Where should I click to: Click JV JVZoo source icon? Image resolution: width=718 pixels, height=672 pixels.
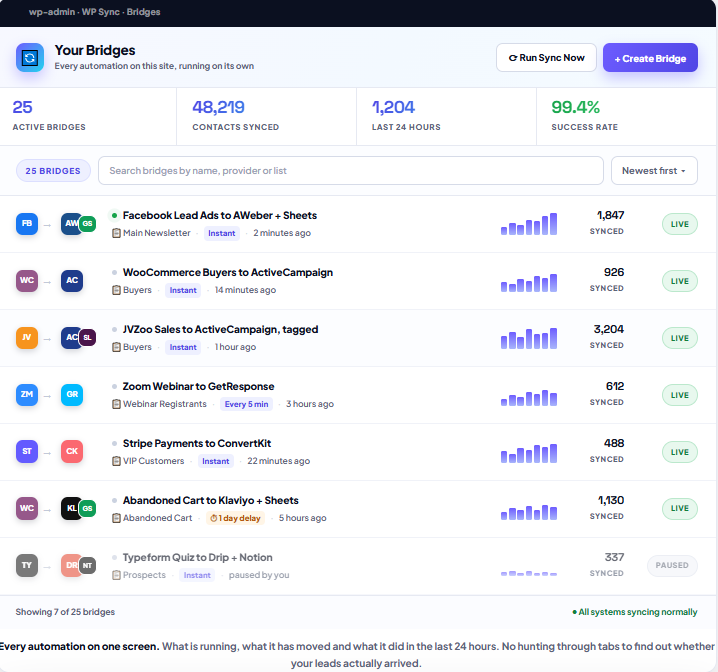(27, 338)
